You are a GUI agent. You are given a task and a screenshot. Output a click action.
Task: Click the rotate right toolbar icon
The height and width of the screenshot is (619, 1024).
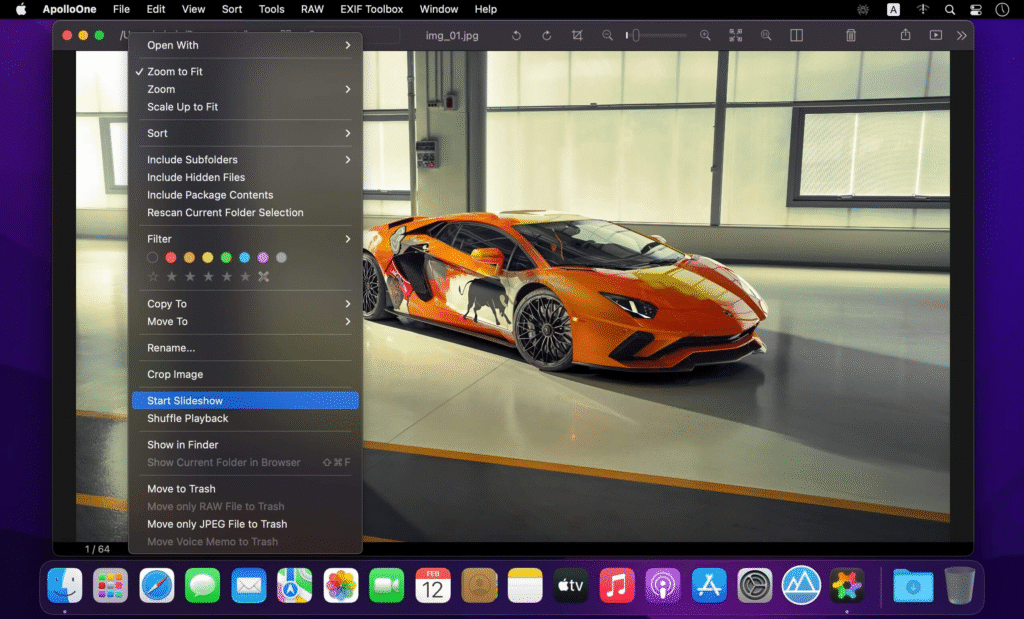coord(547,35)
